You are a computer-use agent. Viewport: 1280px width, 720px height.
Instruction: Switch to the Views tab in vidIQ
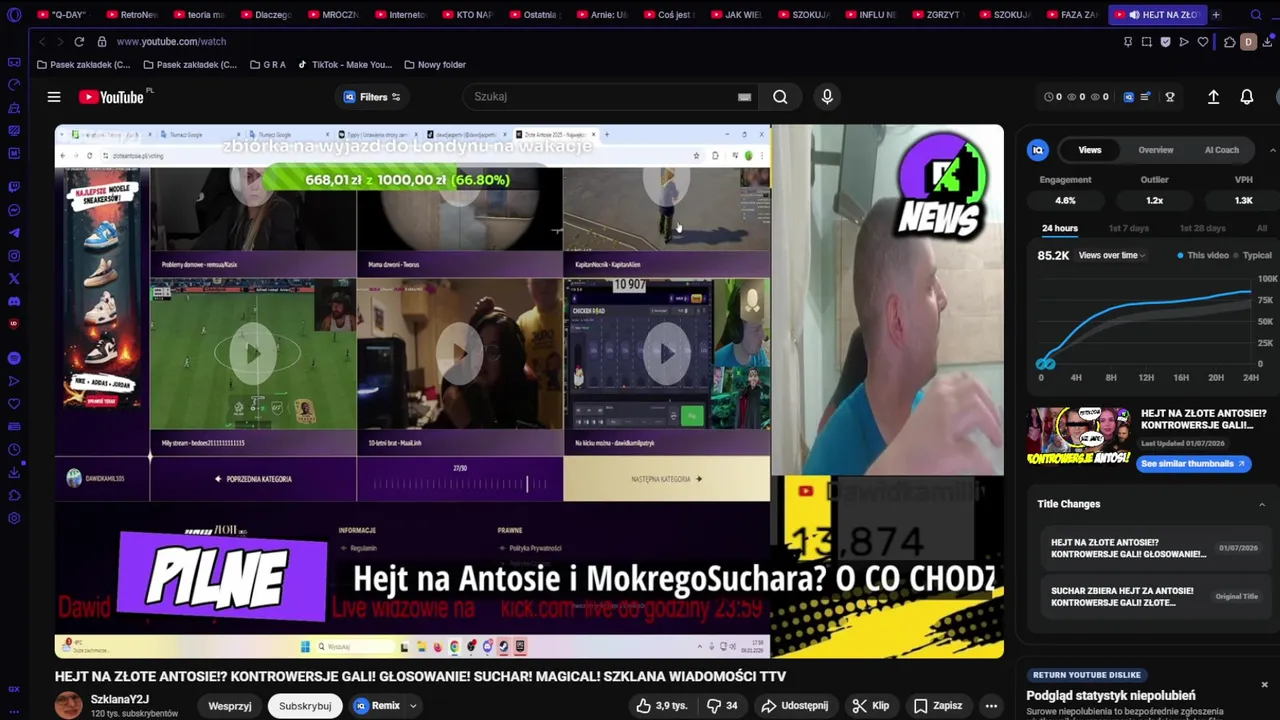pyautogui.click(x=1090, y=150)
